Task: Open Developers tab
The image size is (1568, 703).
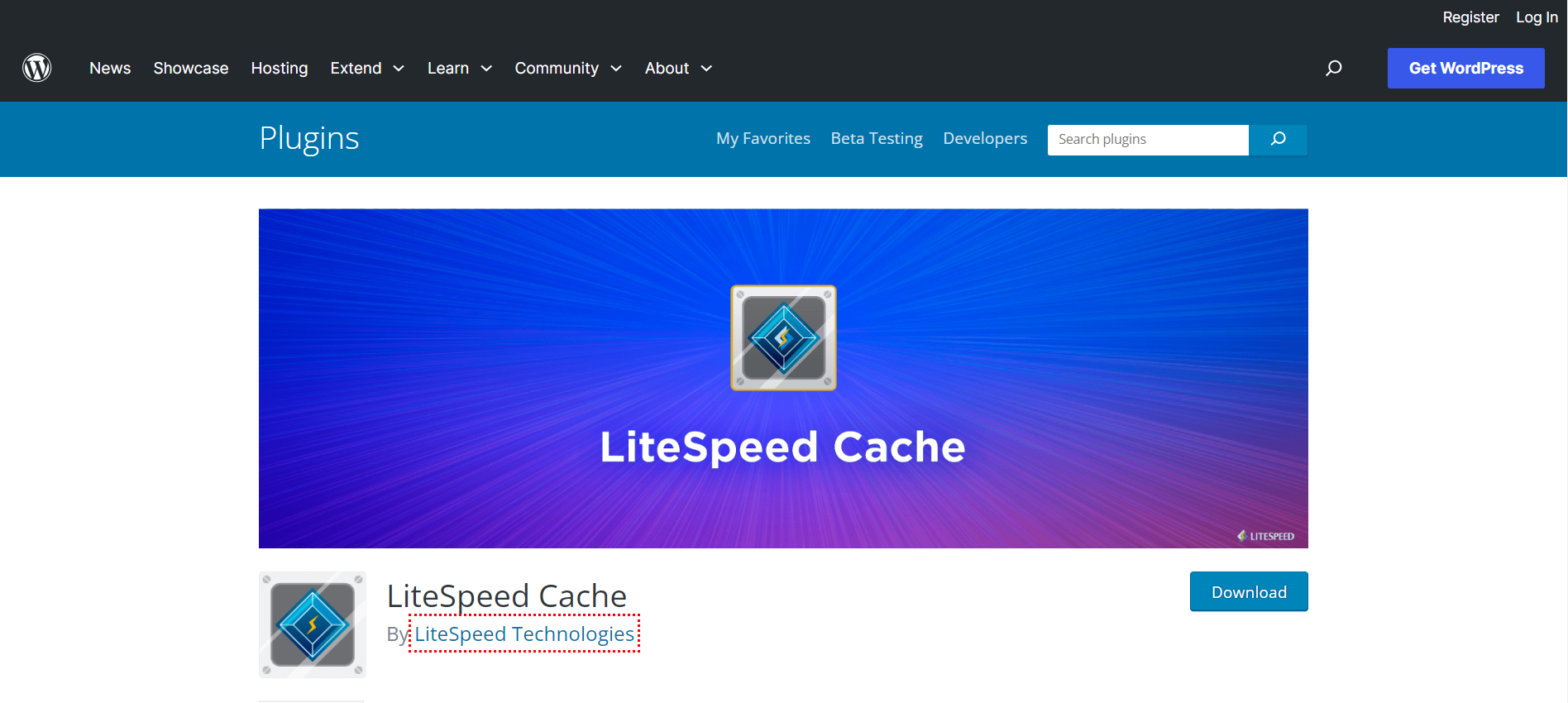Action: click(x=985, y=138)
